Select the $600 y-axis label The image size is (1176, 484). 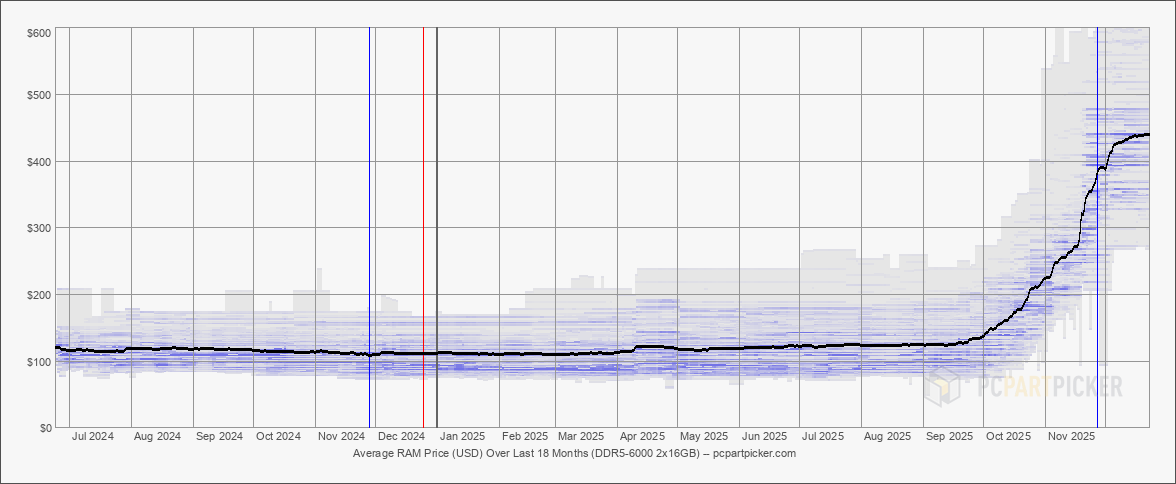click(x=39, y=33)
